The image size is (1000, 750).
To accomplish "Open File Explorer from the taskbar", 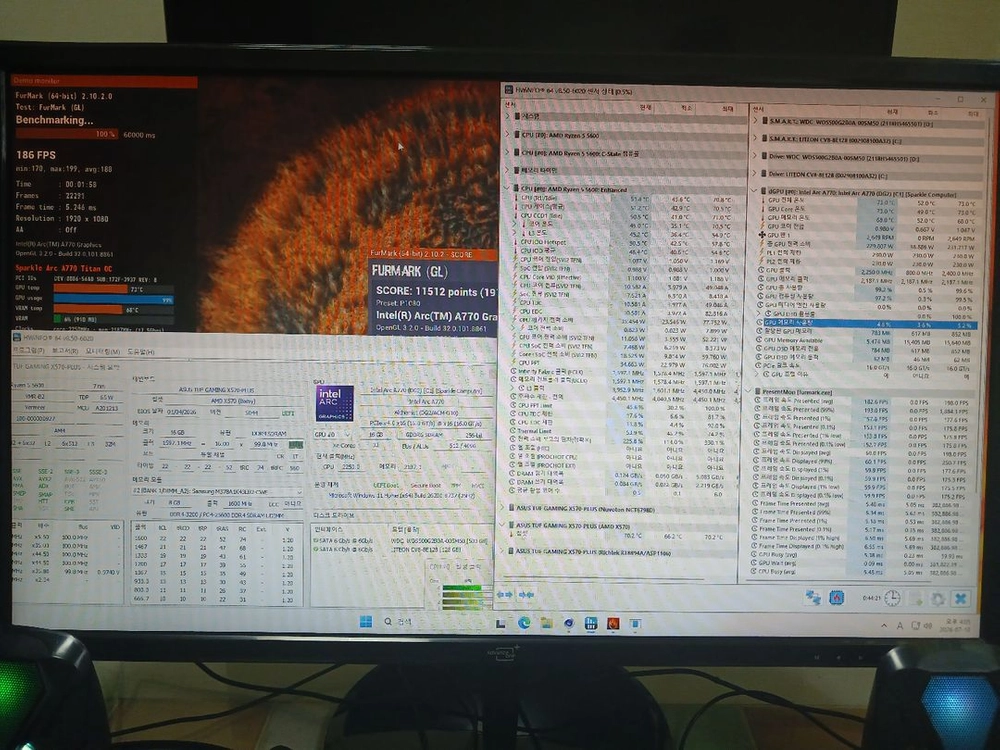I will click(x=547, y=623).
